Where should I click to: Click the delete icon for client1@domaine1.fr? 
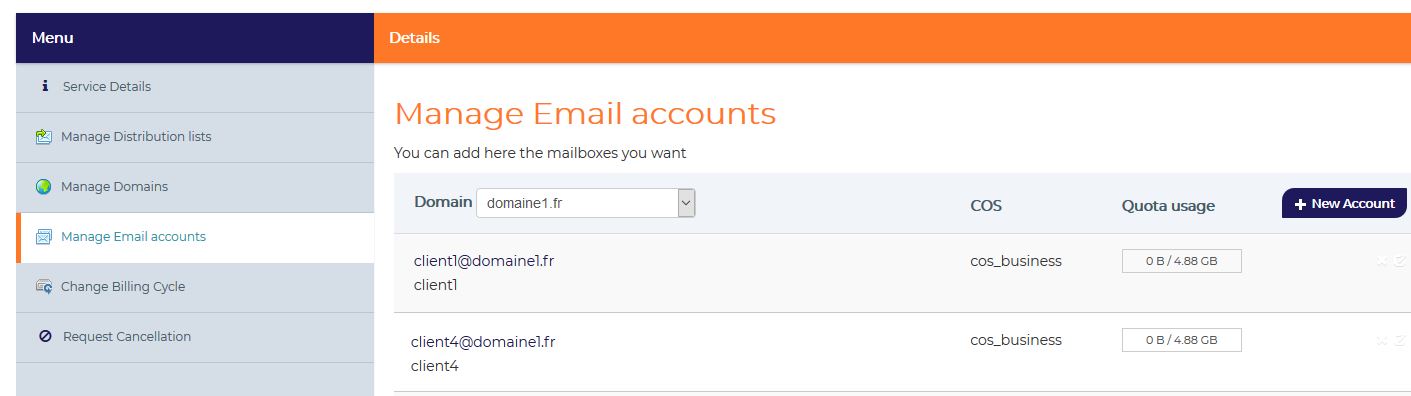[1382, 262]
